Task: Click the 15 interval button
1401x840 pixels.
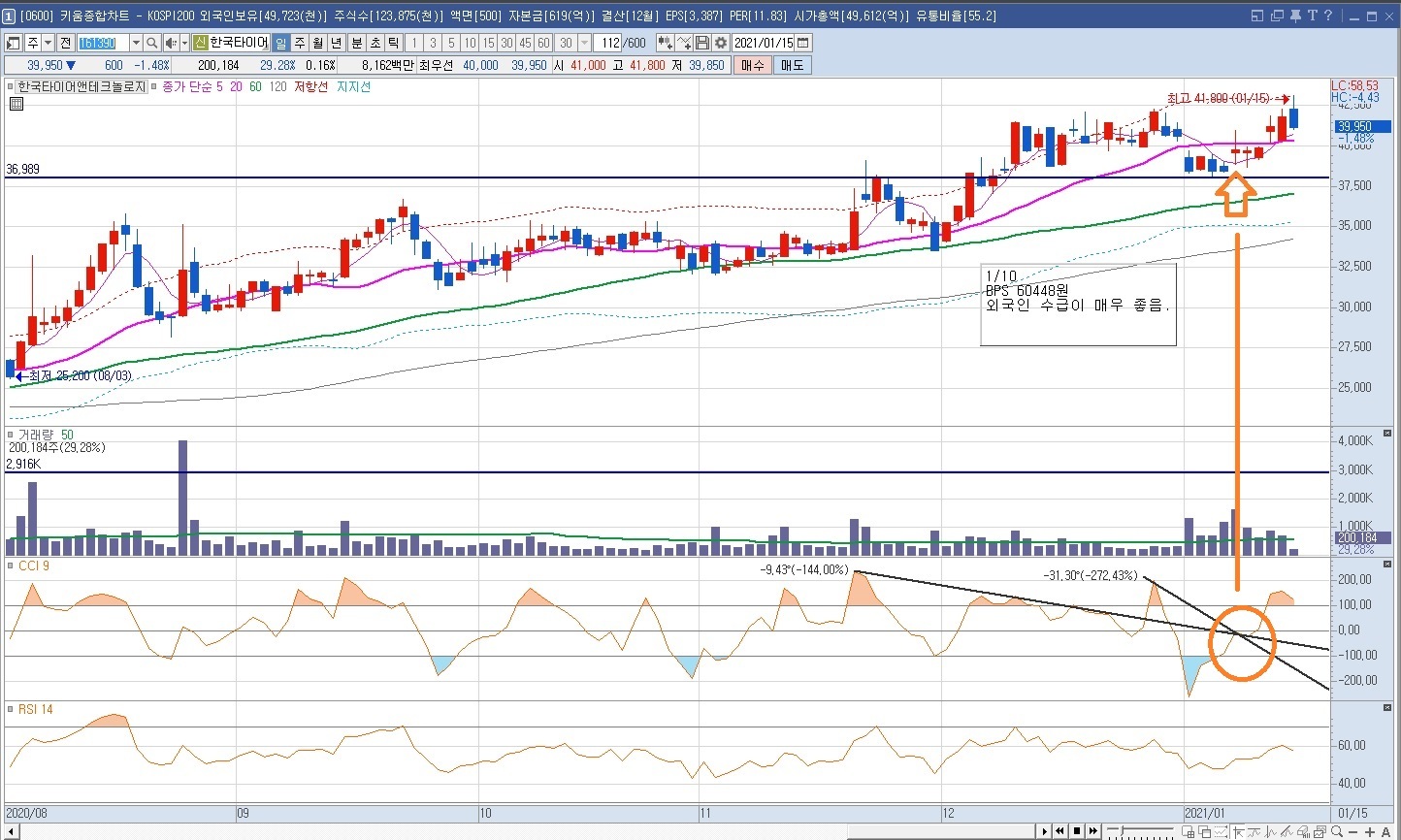Action: pos(488,43)
